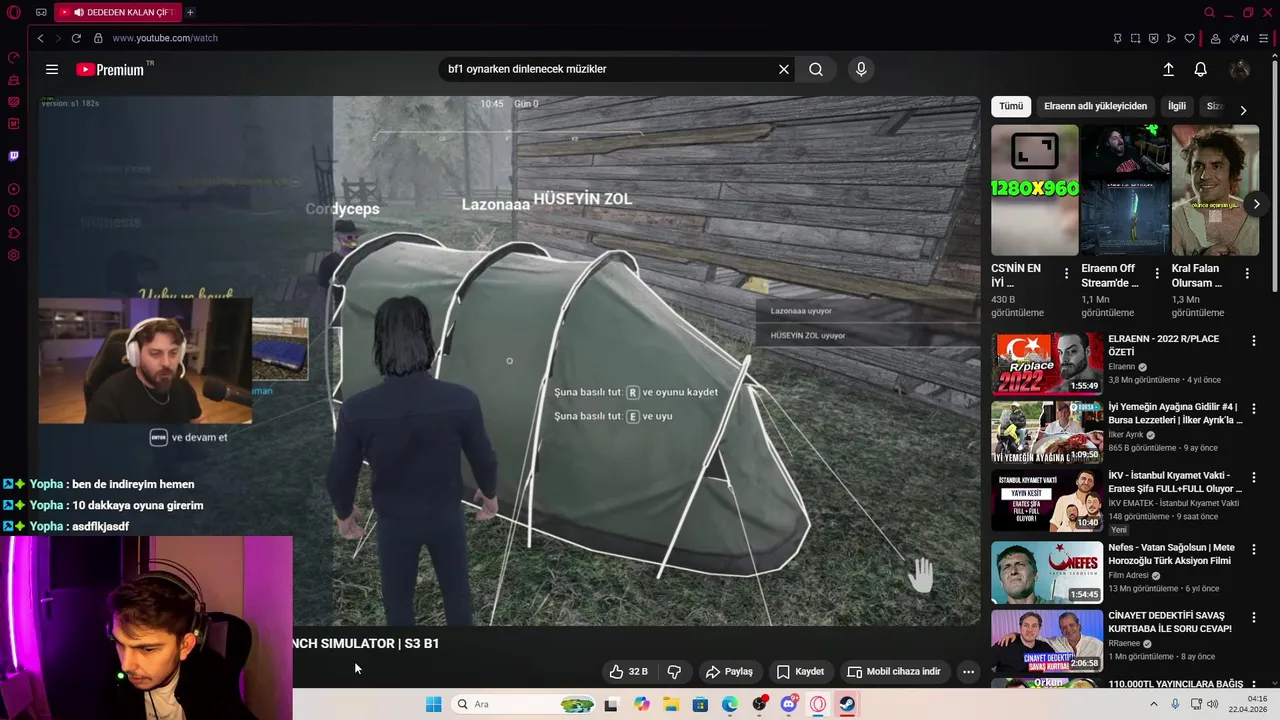Click the YouTube upload/create icon
The height and width of the screenshot is (720, 1280).
click(1168, 69)
